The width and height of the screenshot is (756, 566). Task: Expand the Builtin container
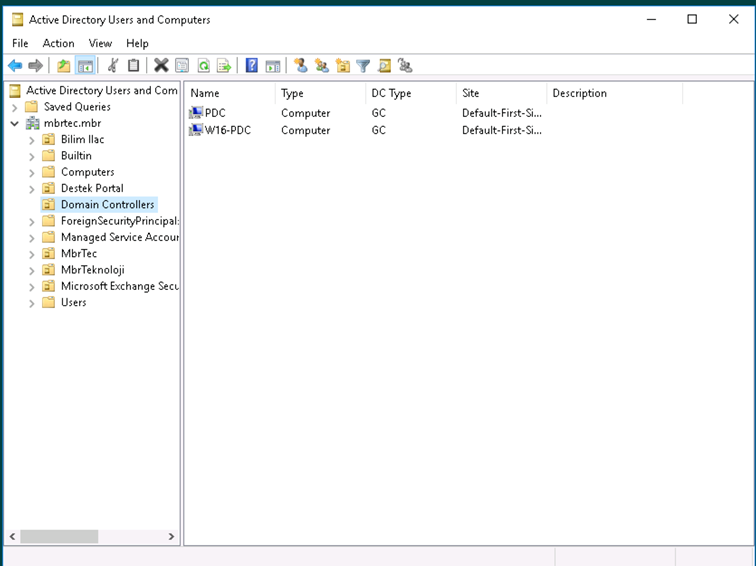[x=32, y=156]
